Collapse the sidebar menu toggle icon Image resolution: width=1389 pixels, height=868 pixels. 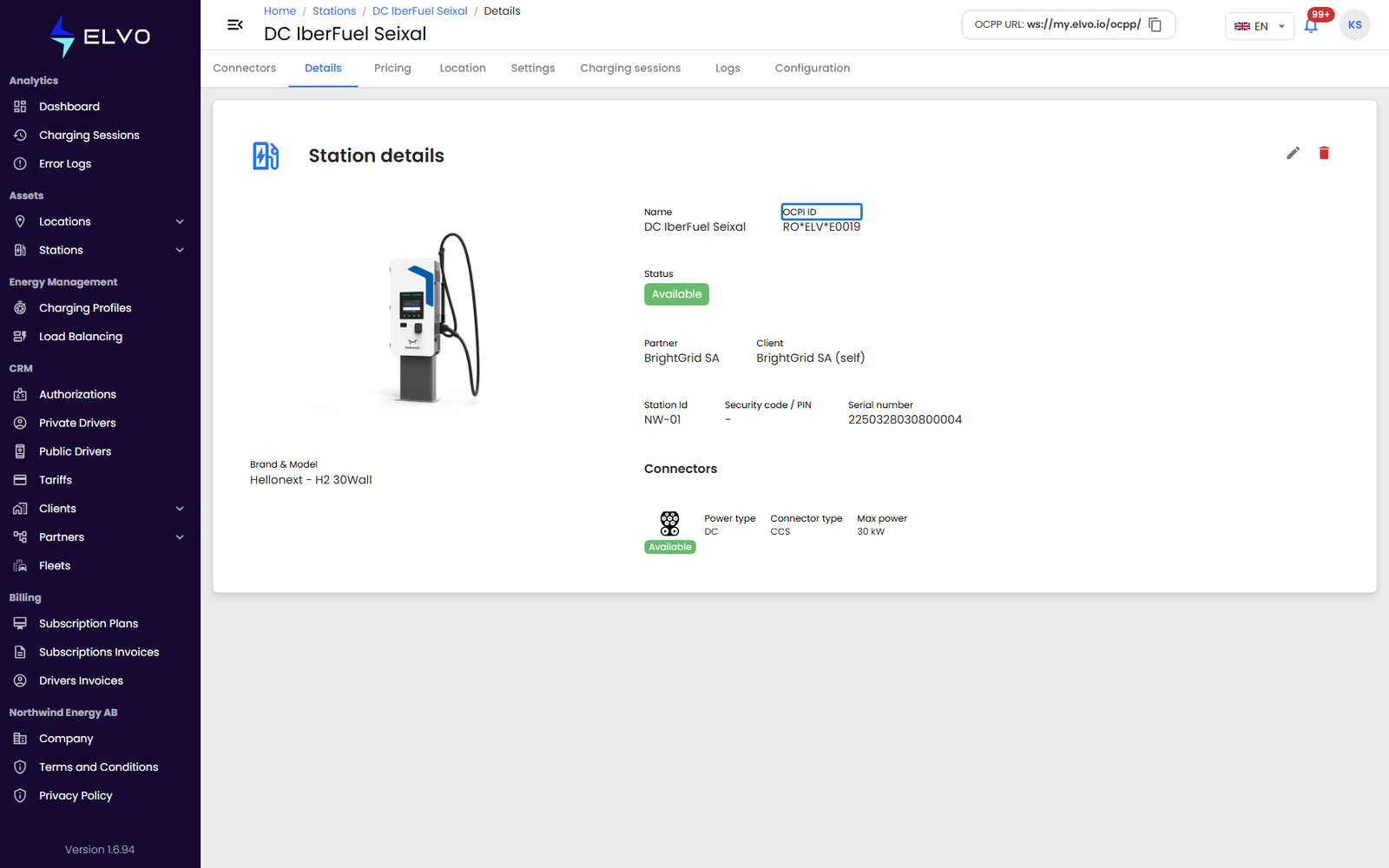[234, 25]
